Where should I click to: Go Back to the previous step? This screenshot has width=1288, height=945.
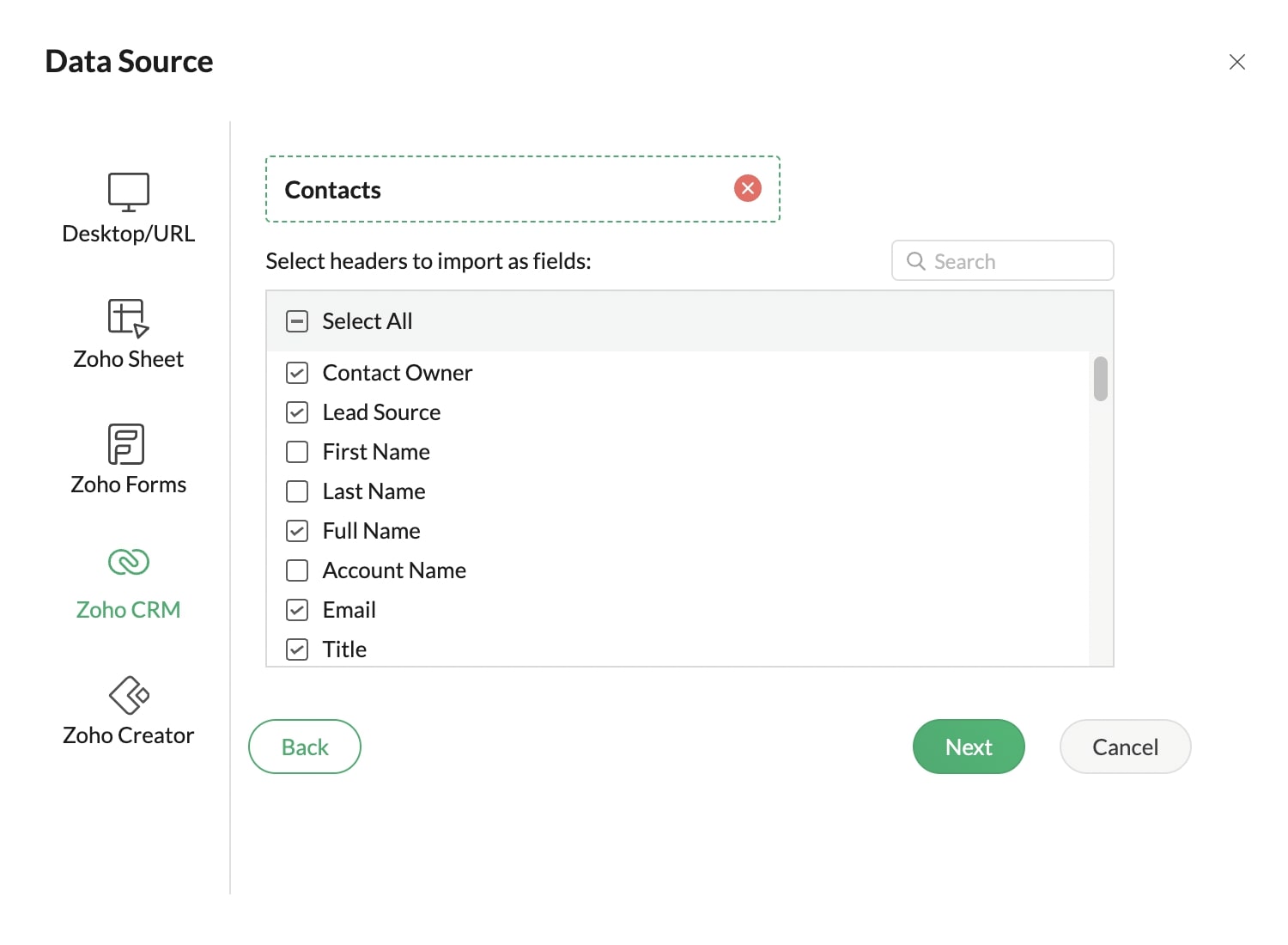point(304,747)
